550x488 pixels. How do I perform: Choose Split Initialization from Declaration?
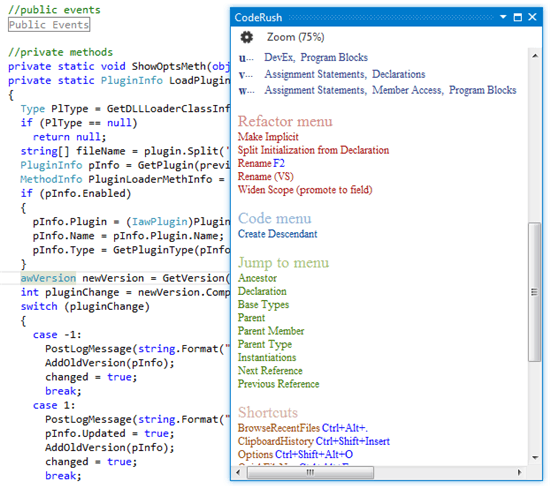[x=314, y=150]
